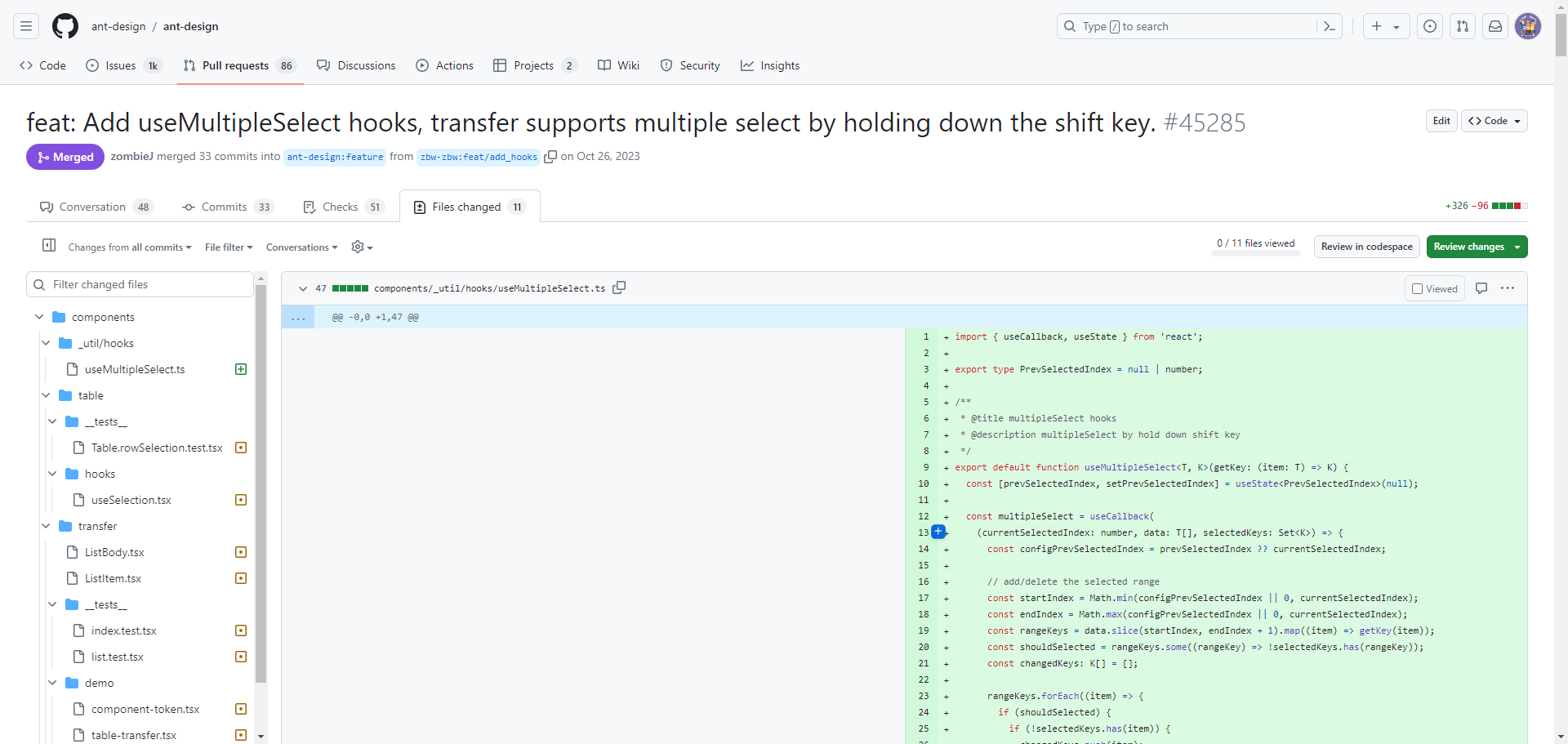
Task: Open ant-design:feature base branch link
Action: (335, 157)
